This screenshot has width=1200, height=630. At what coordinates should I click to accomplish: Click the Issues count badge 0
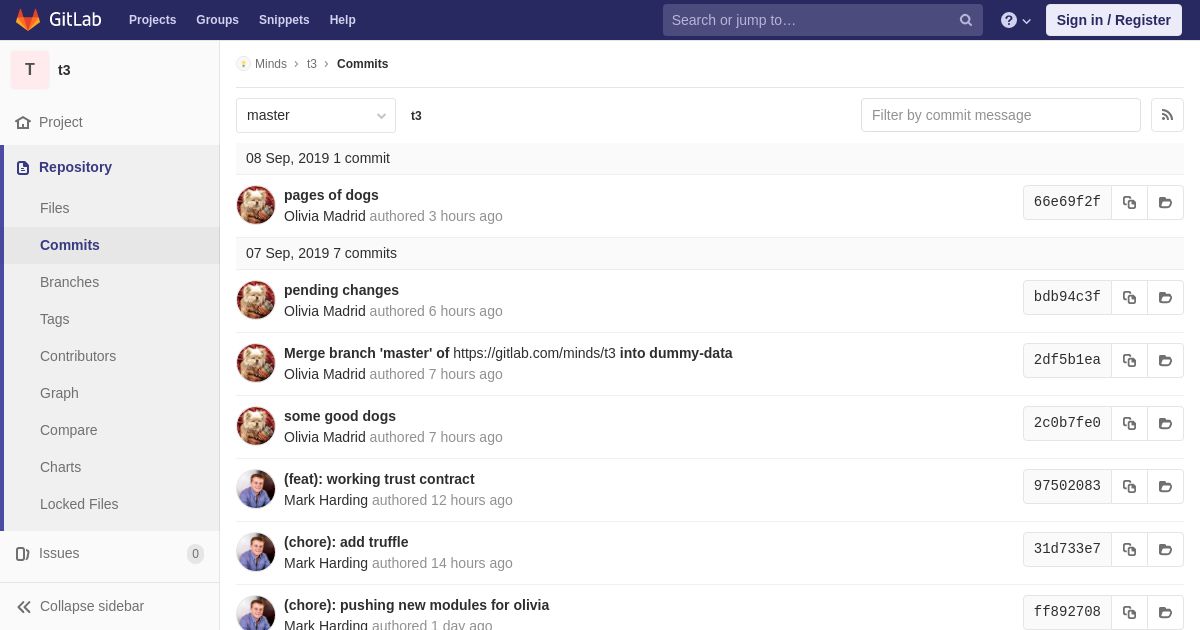[195, 554]
